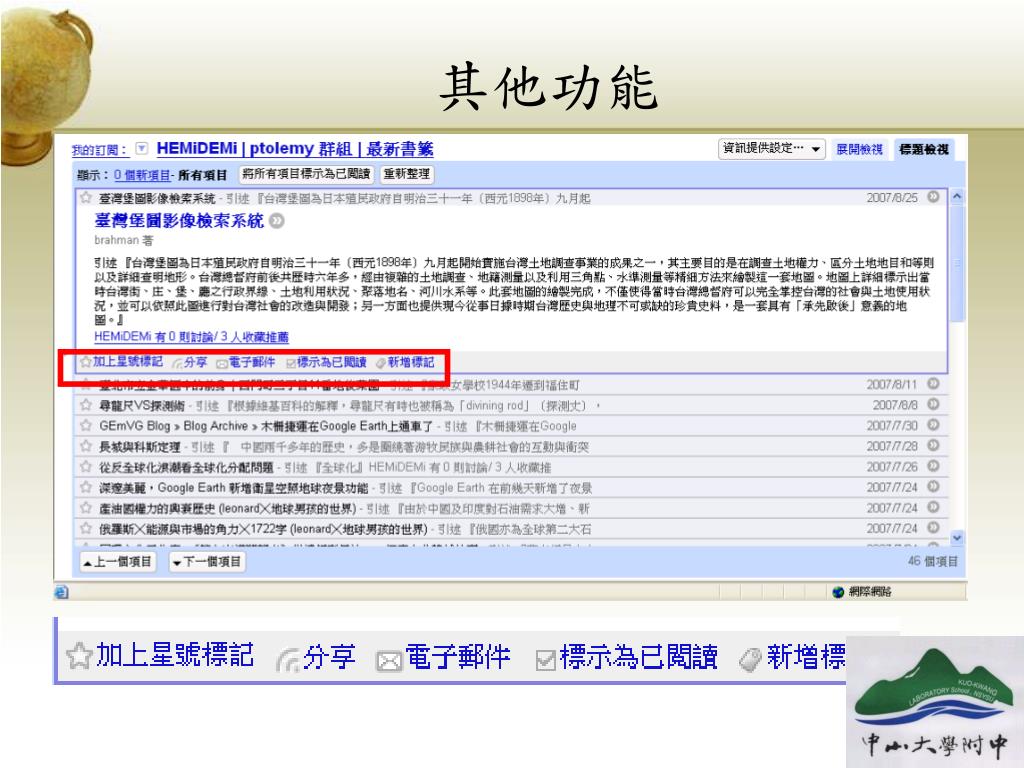The image size is (1024, 768).
Task: Click author text brahman 著
Action: click(x=123, y=240)
